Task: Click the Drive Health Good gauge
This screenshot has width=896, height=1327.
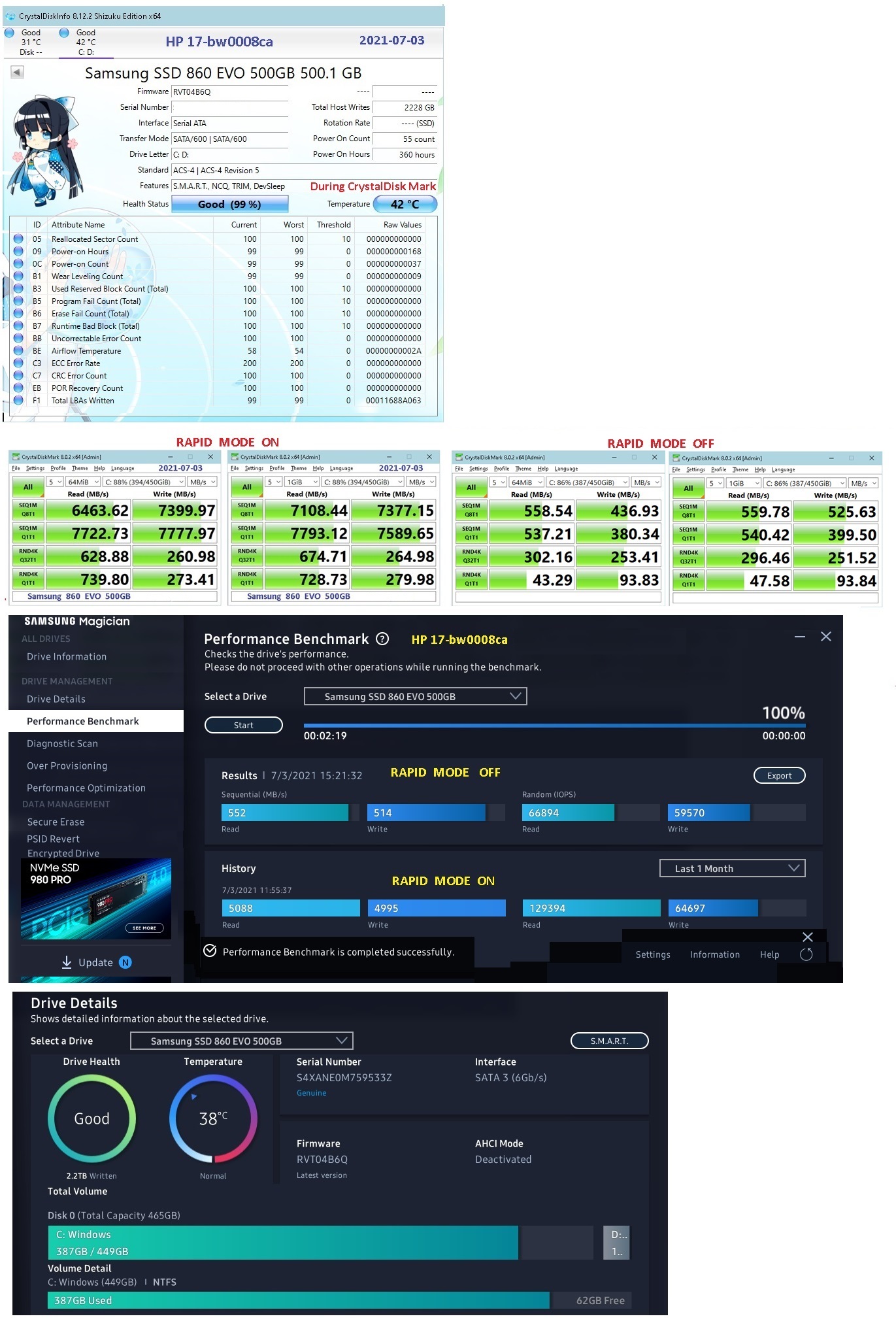Action: point(91,1118)
